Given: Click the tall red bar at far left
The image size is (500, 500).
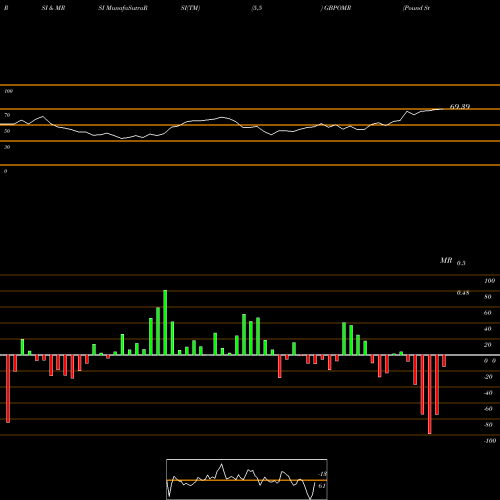Looking at the screenshot, I should coord(8,389).
